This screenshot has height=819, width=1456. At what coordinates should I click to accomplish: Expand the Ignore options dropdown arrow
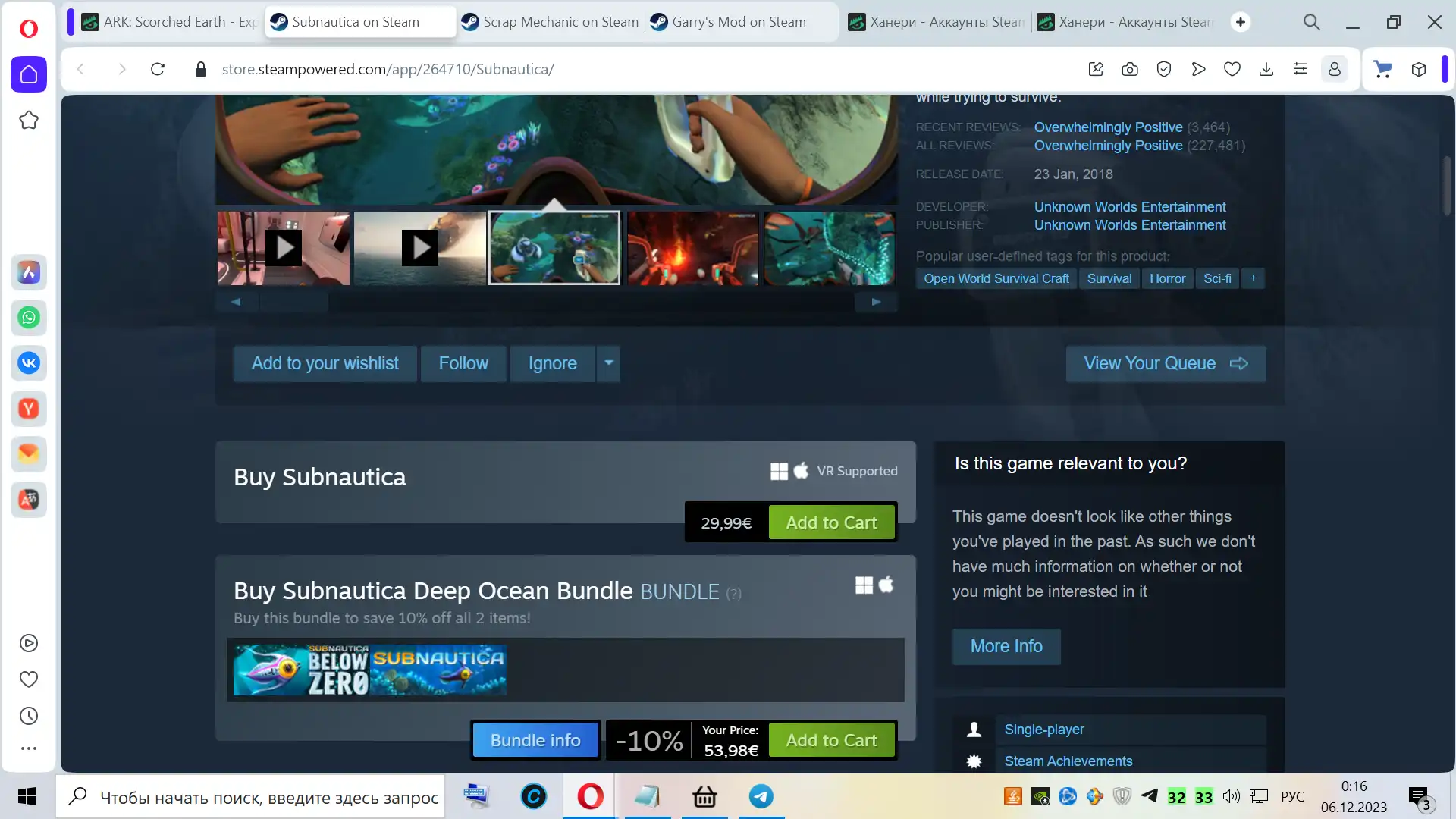(609, 364)
